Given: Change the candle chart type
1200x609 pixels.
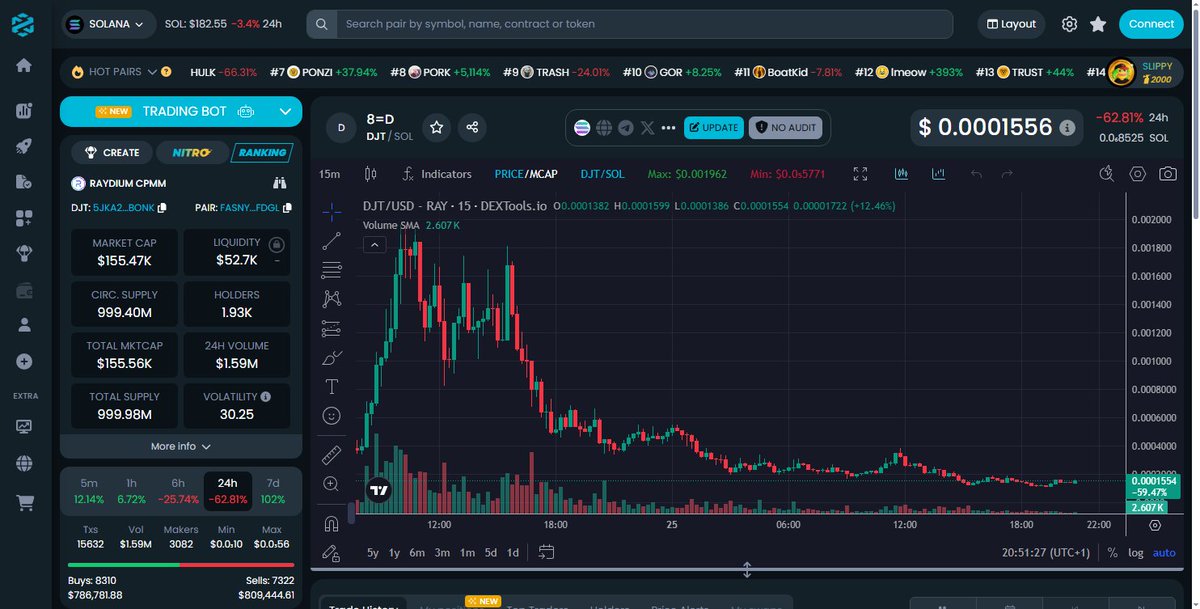Looking at the screenshot, I should (x=371, y=174).
